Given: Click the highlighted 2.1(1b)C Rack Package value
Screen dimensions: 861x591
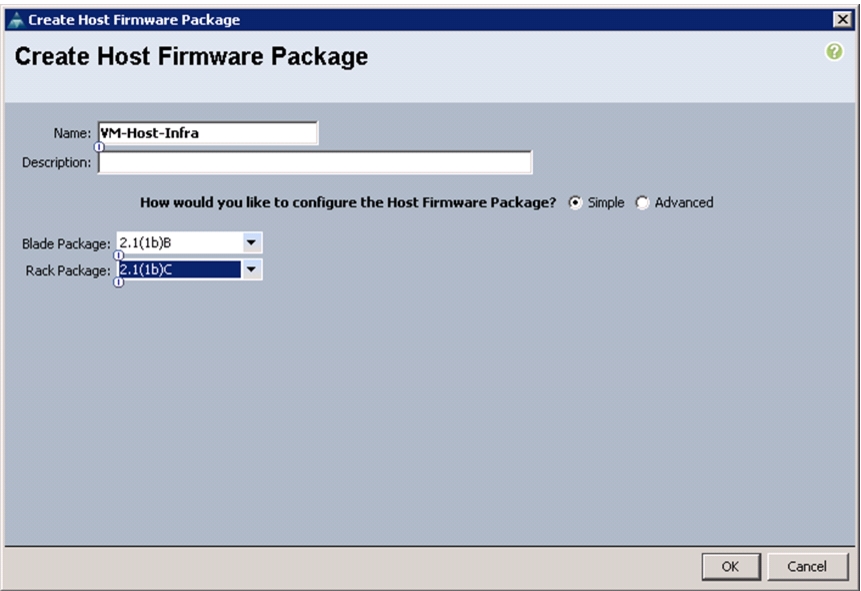Looking at the screenshot, I should 180,269.
